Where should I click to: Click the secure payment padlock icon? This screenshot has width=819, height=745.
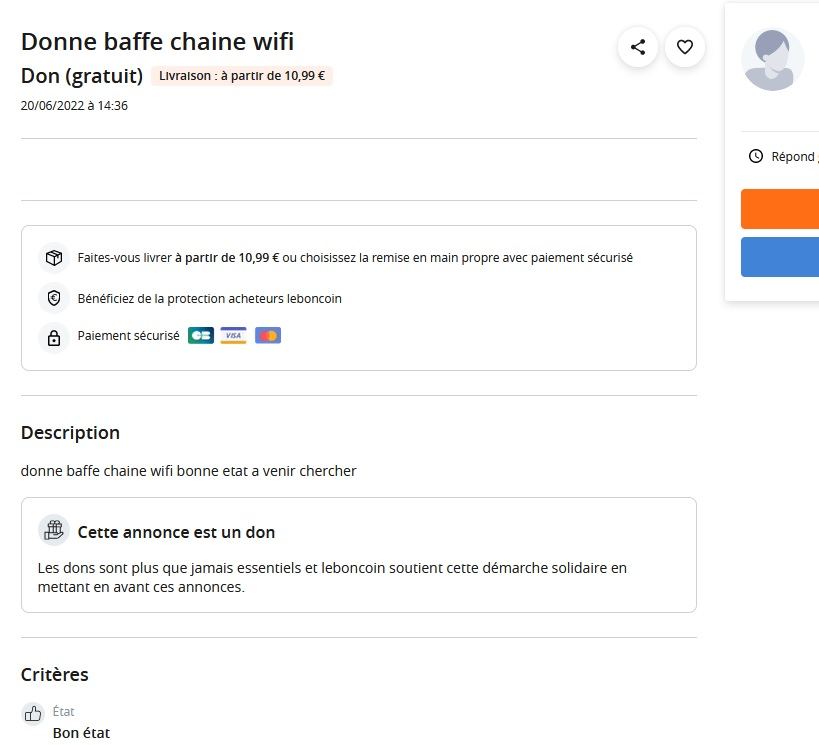54,338
